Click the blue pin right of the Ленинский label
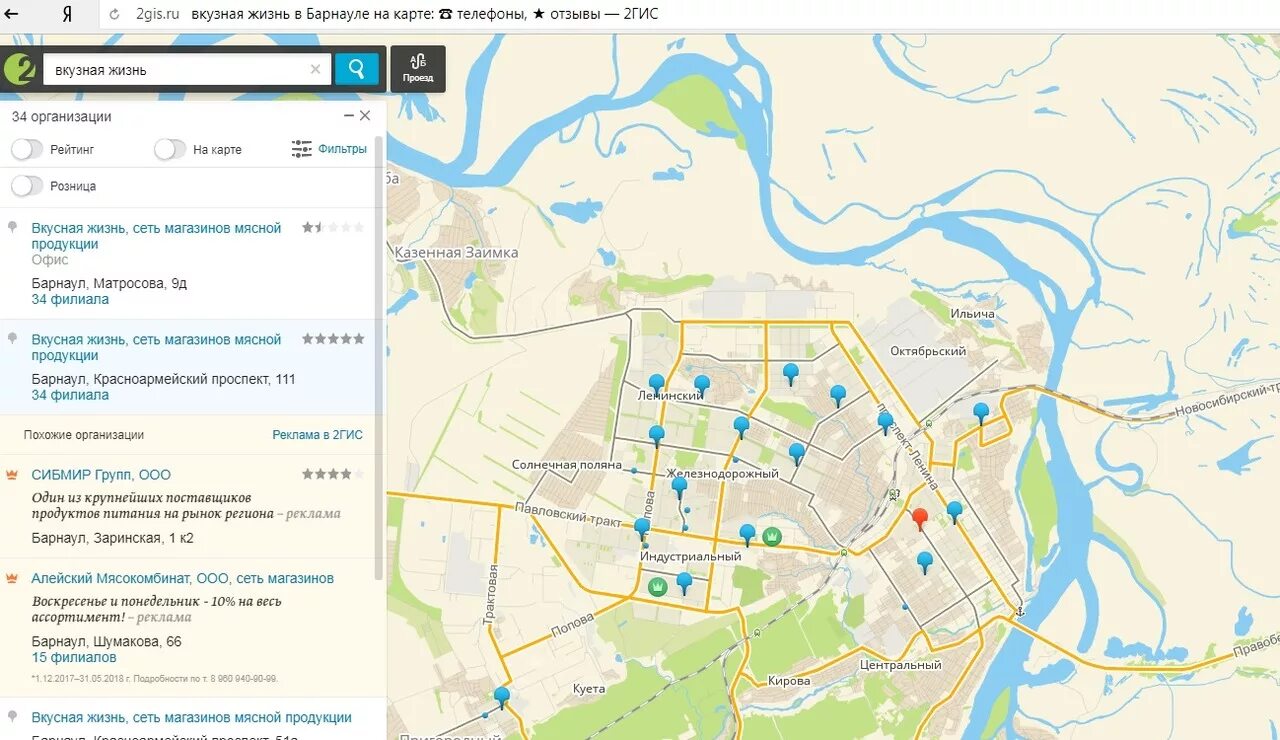 tap(702, 384)
